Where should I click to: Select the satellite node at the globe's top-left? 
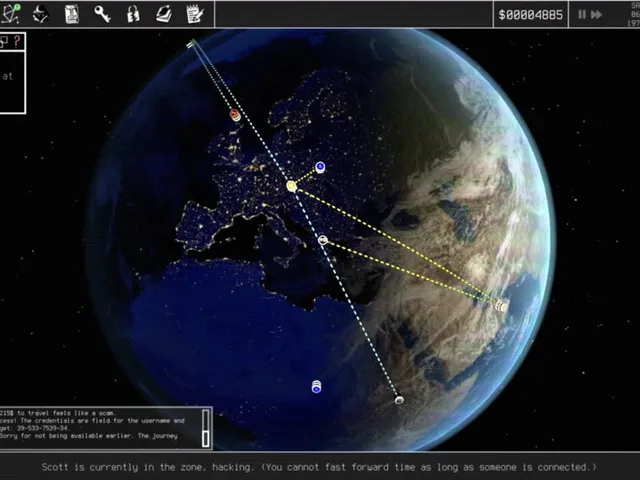point(192,44)
